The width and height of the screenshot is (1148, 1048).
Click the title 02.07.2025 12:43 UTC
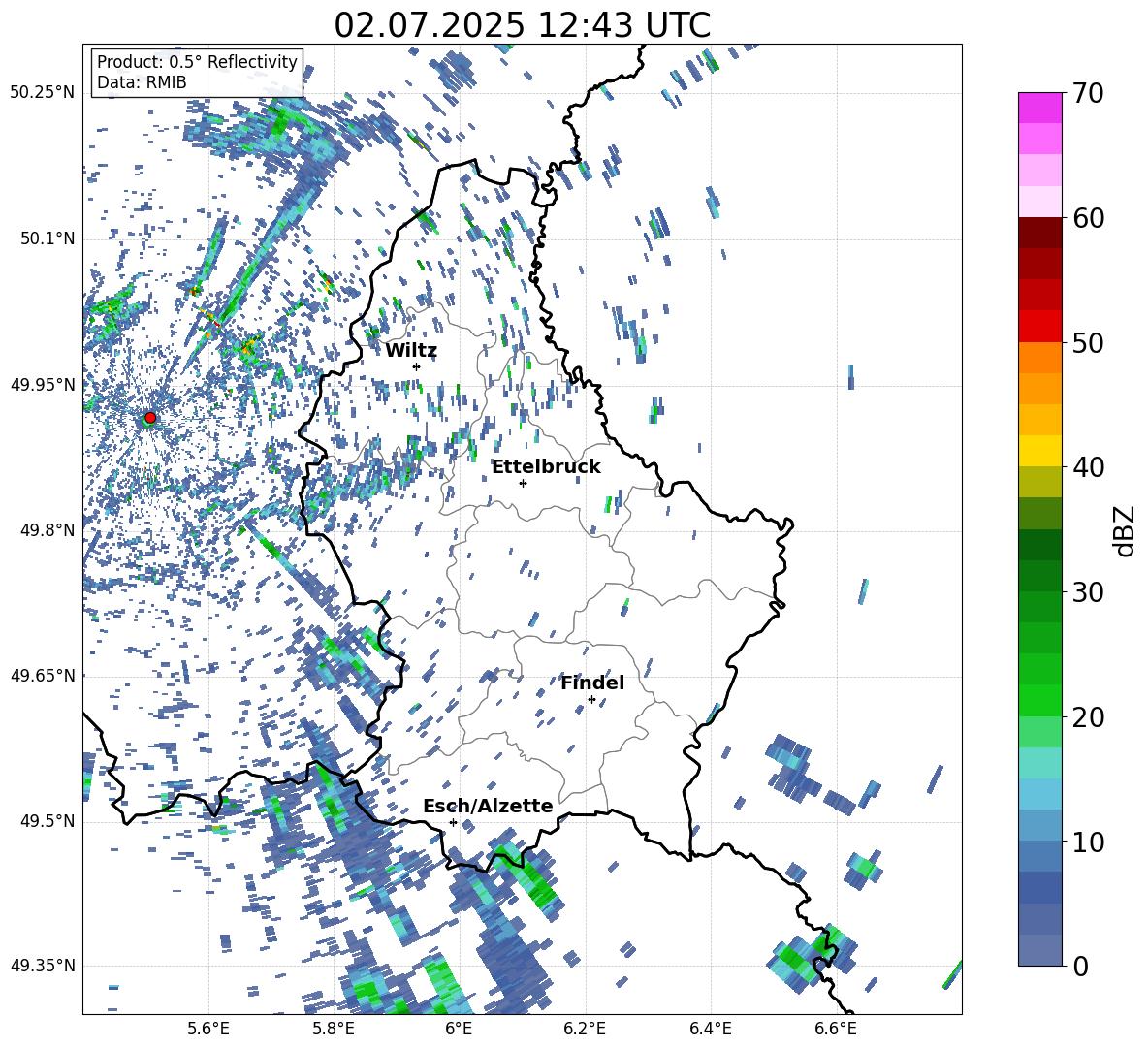pos(522,25)
